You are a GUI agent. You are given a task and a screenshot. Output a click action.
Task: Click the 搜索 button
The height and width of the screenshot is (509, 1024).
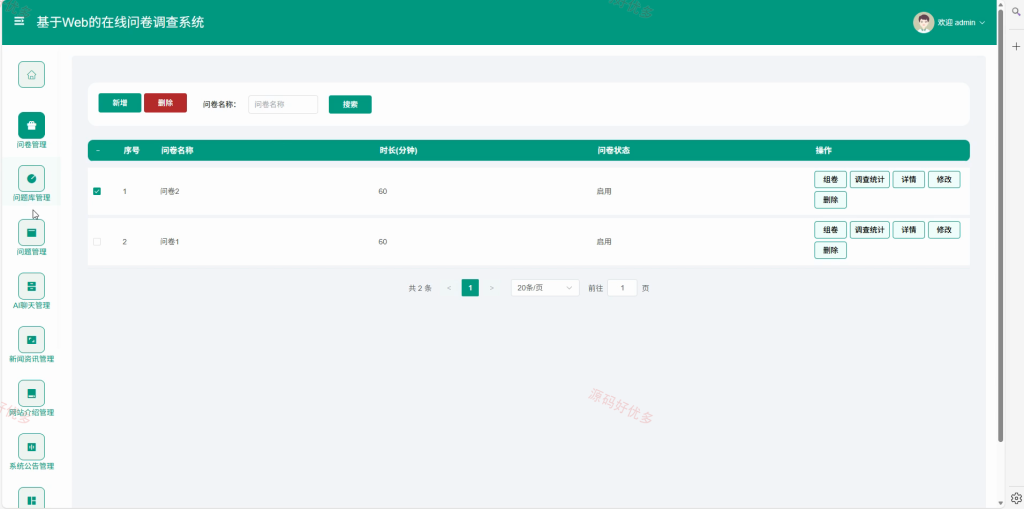(350, 105)
